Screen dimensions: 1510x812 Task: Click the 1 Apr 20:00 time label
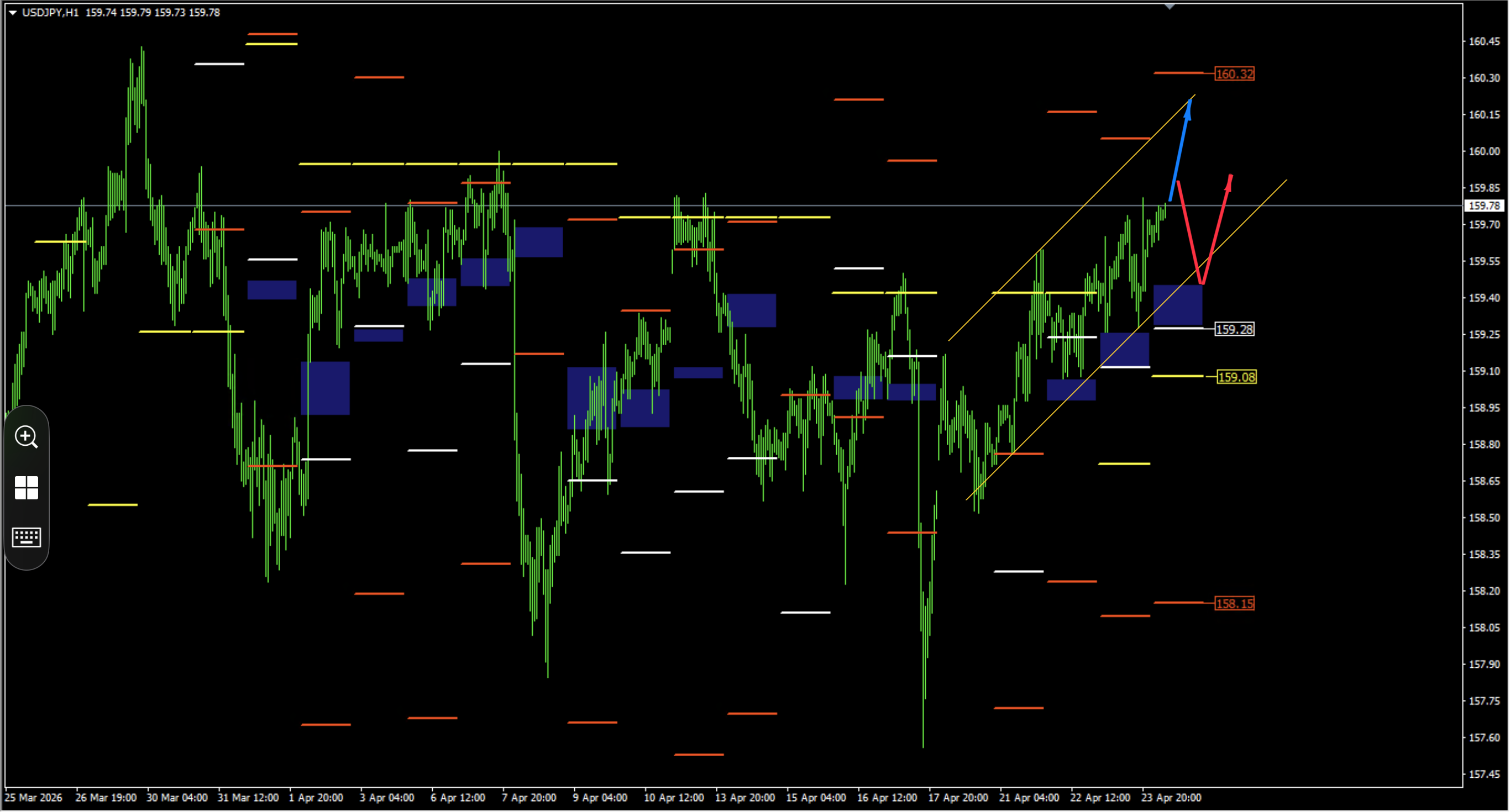[x=316, y=797]
